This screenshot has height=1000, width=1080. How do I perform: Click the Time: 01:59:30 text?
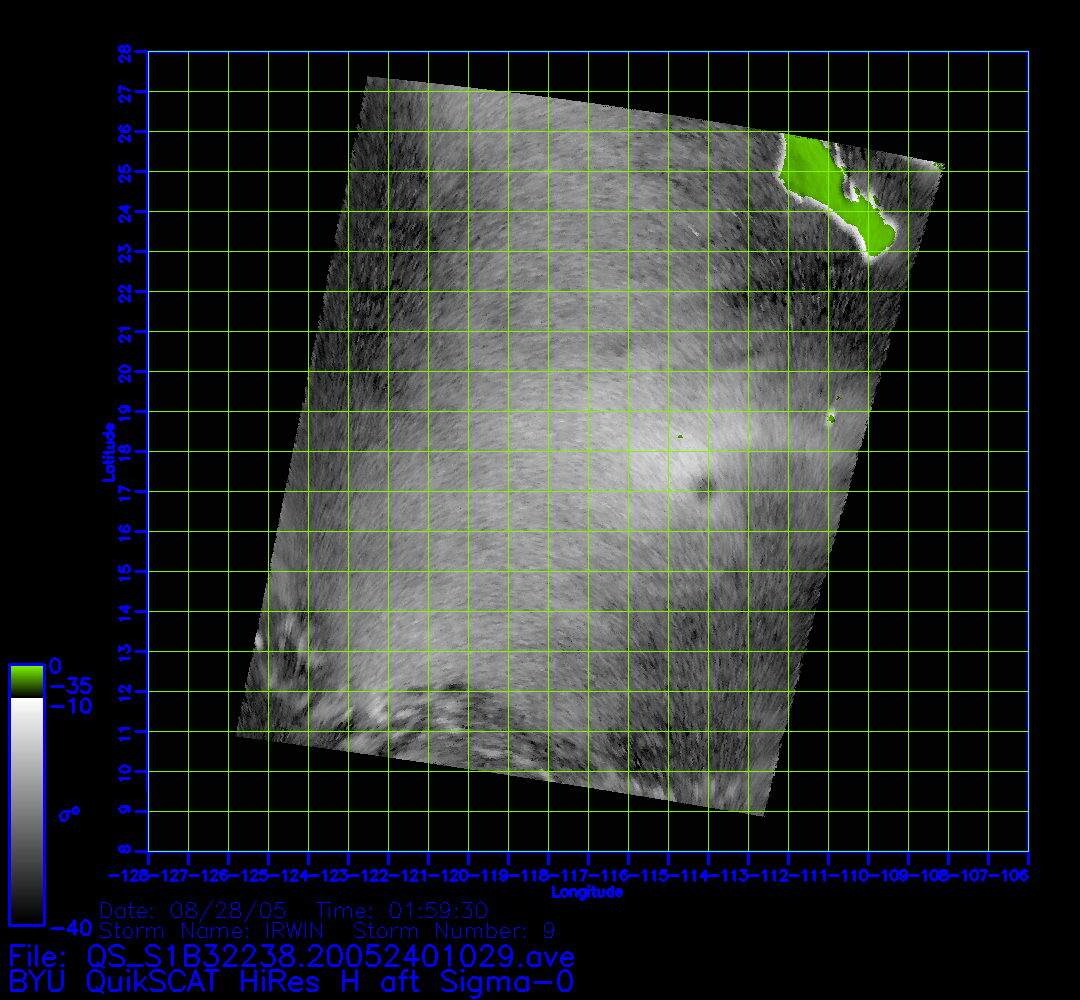coord(402,911)
